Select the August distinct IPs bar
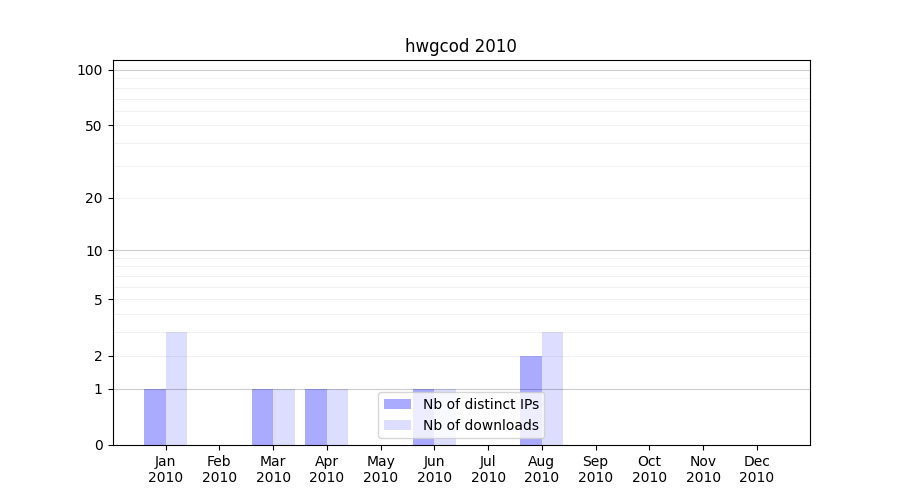The image size is (900, 500). (x=531, y=400)
